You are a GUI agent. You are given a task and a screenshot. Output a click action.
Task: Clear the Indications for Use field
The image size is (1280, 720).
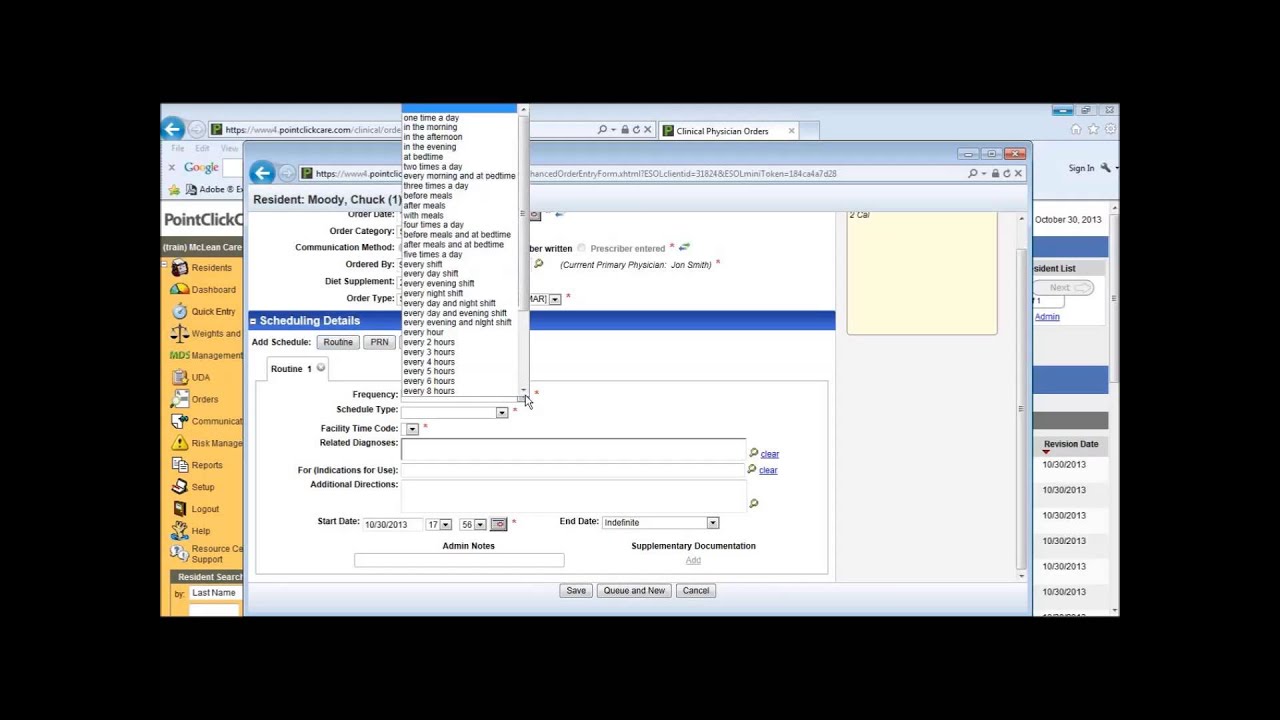tap(768, 470)
